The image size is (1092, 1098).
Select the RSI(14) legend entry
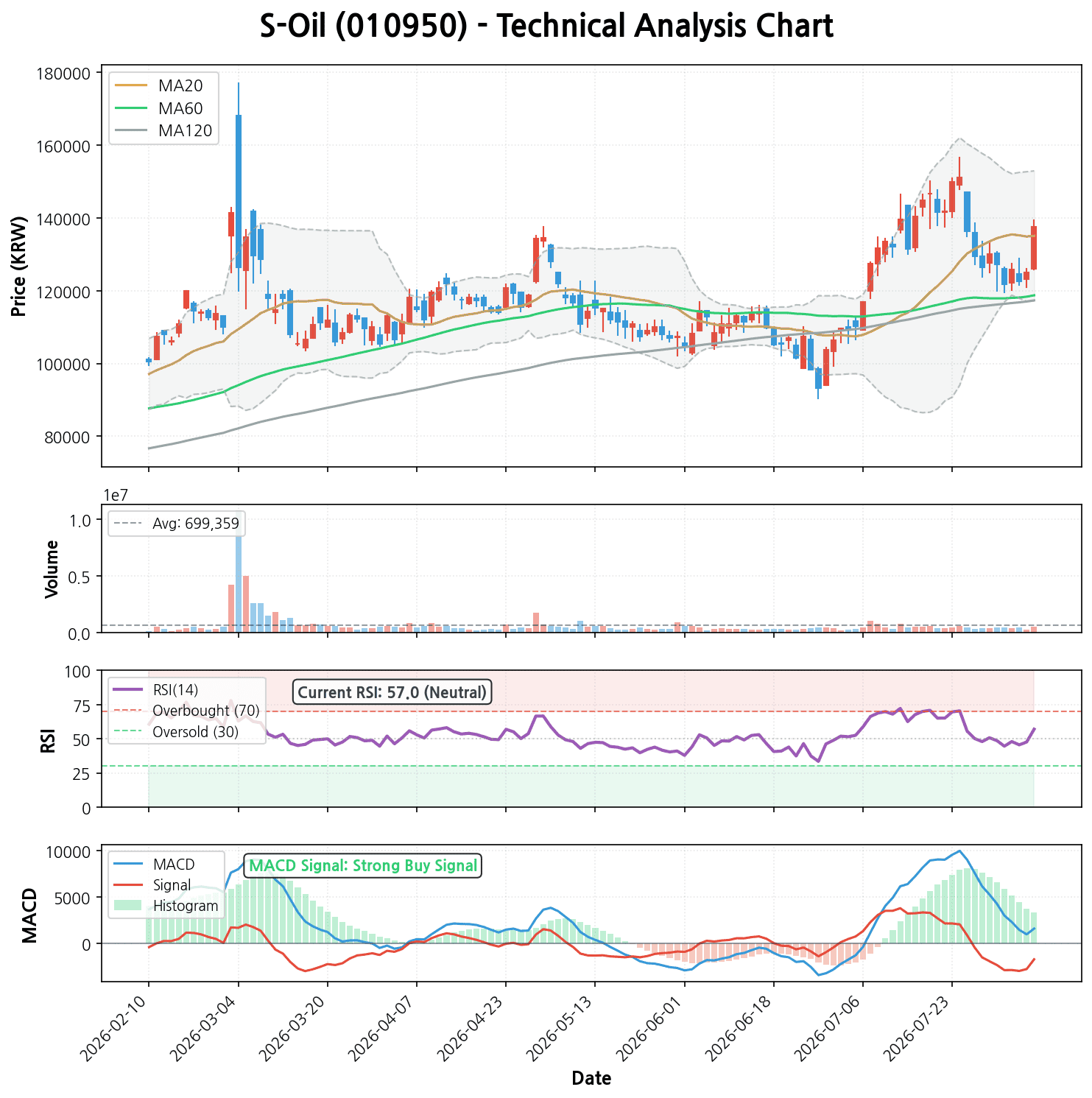coord(175,690)
